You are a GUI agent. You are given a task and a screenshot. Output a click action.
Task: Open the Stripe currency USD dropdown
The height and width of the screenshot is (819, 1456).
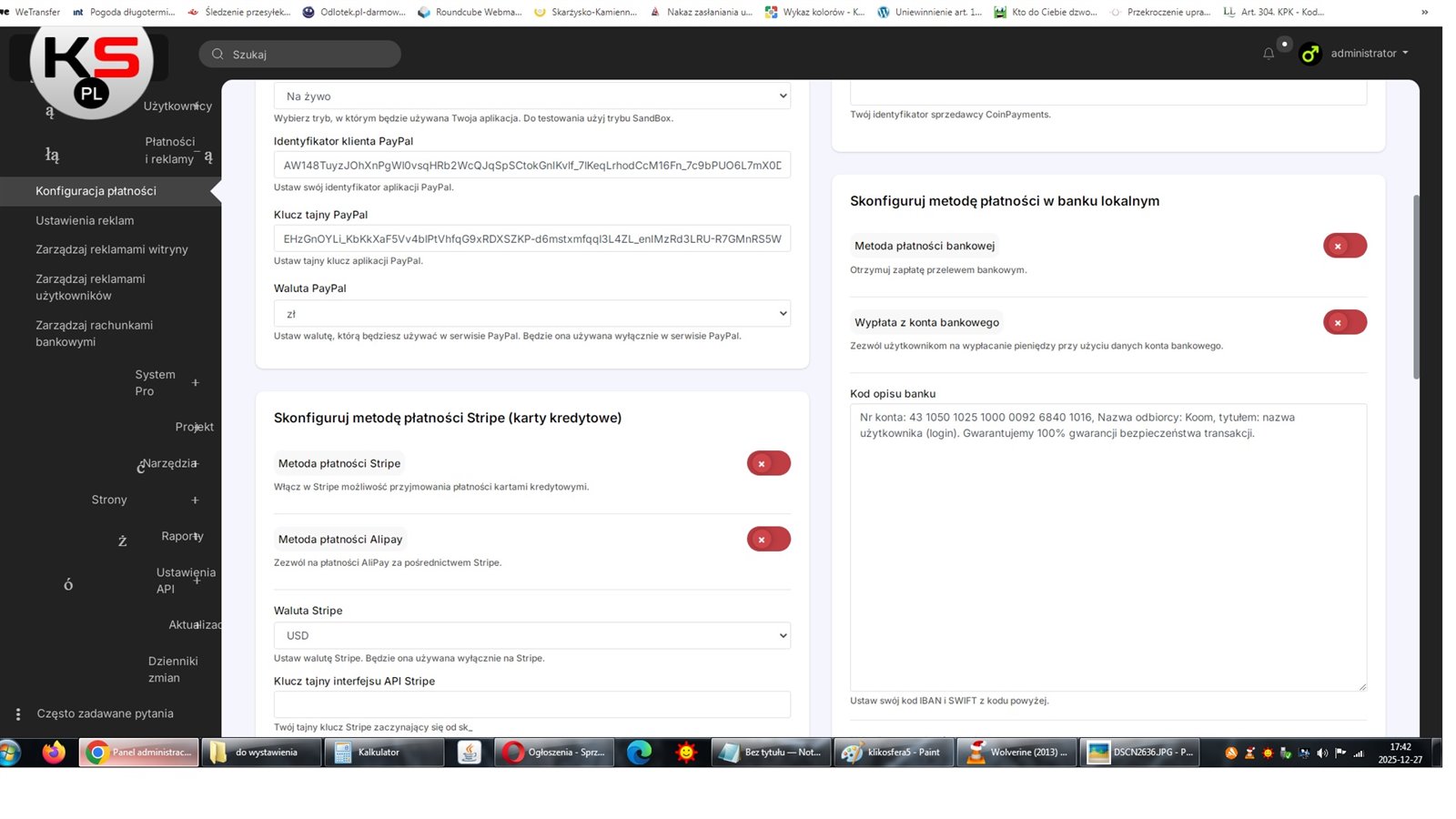531,635
